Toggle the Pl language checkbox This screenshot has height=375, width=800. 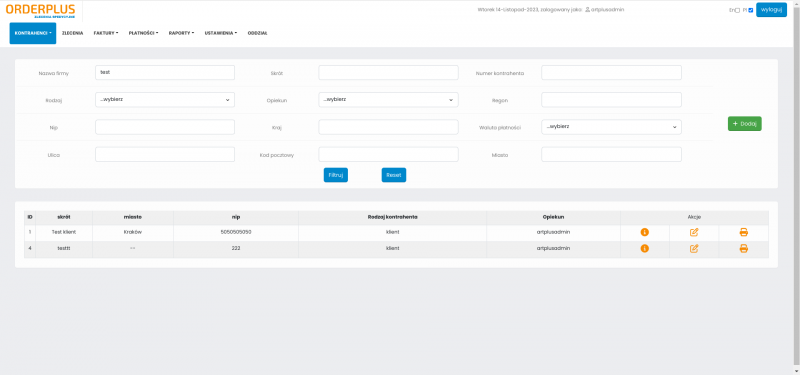(751, 10)
